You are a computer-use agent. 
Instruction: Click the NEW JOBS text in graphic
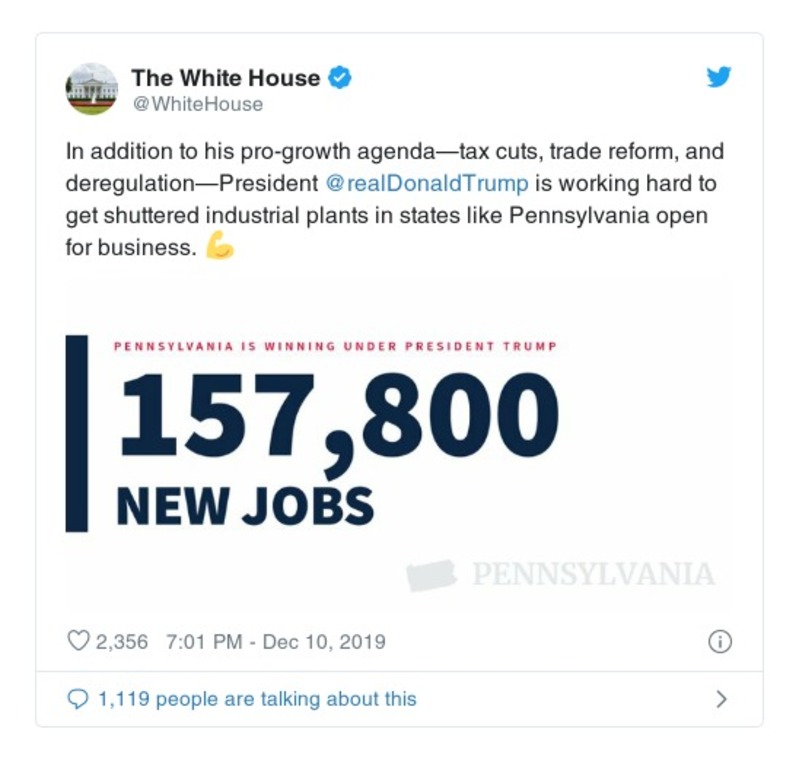click(x=245, y=505)
